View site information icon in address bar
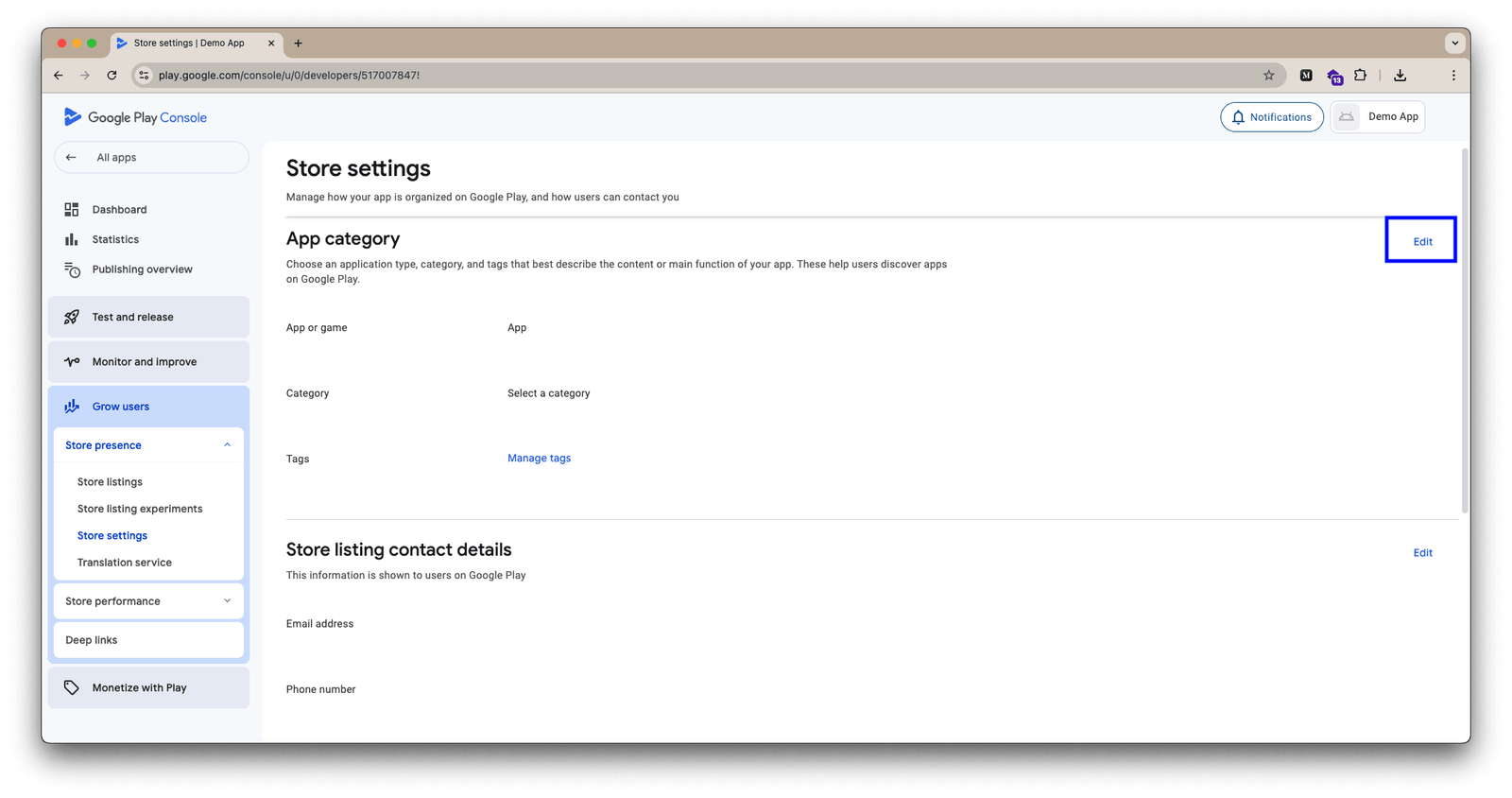Viewport: 1512px width, 798px height. pos(144,76)
